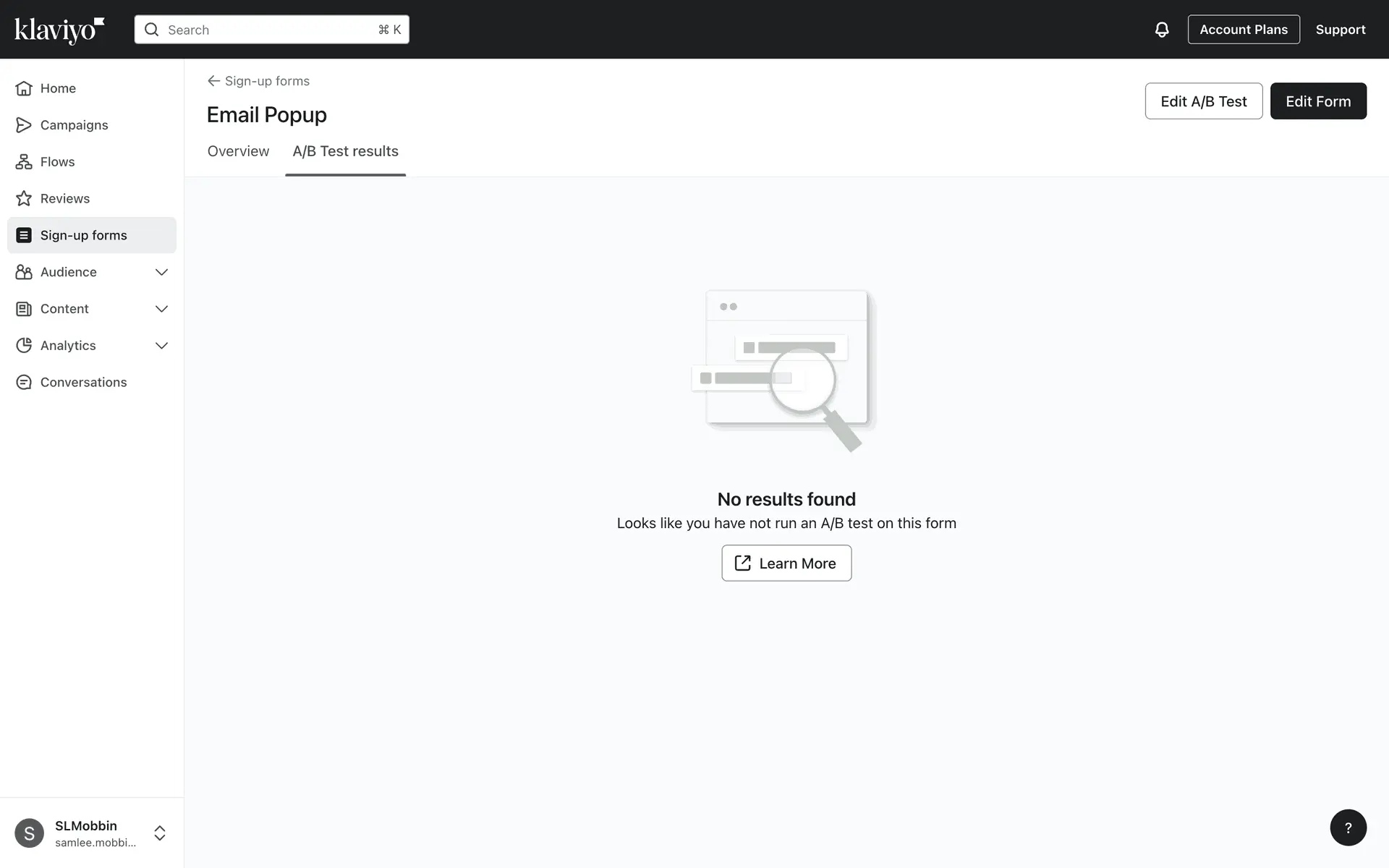Viewport: 1389px width, 868px height.
Task: Click the help question mark button
Action: pyautogui.click(x=1348, y=827)
